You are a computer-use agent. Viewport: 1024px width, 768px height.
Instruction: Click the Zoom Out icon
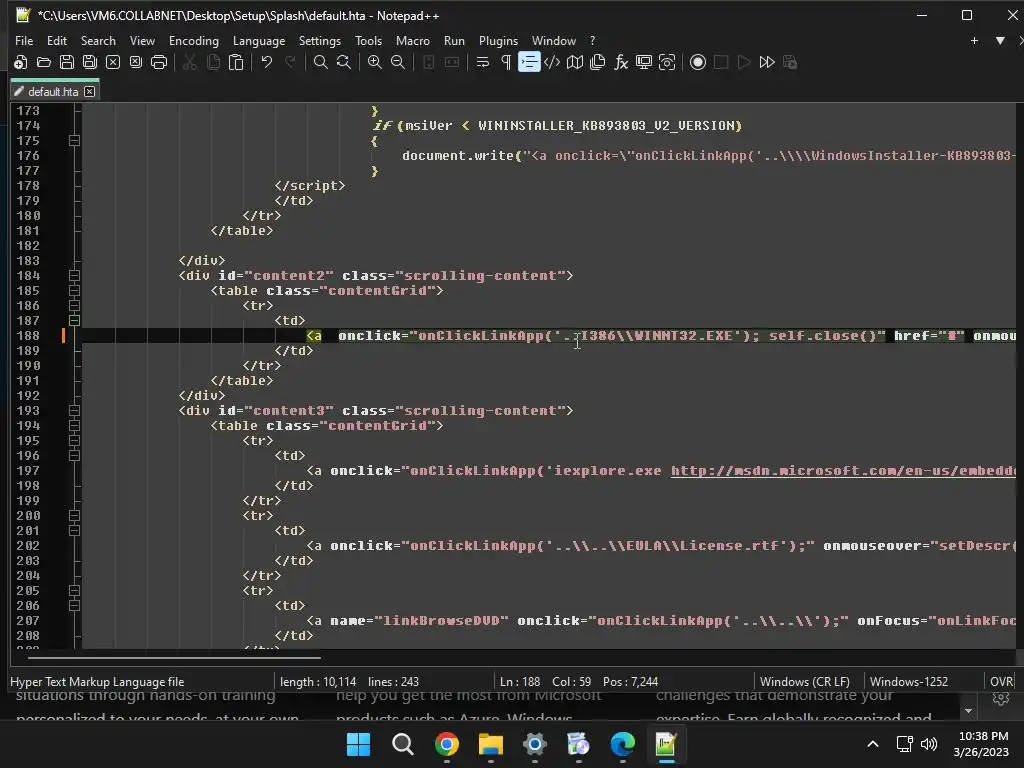398,62
